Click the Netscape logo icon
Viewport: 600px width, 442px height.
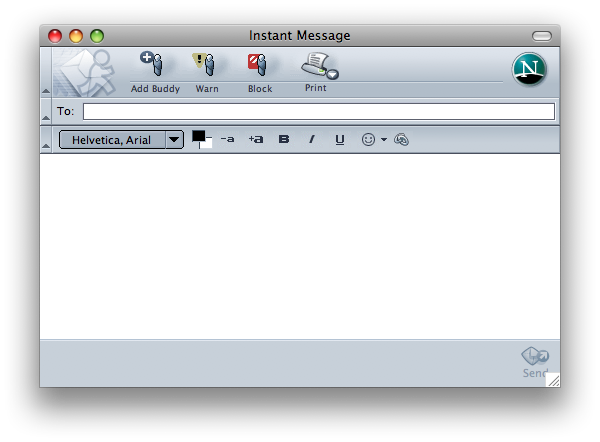click(529, 70)
